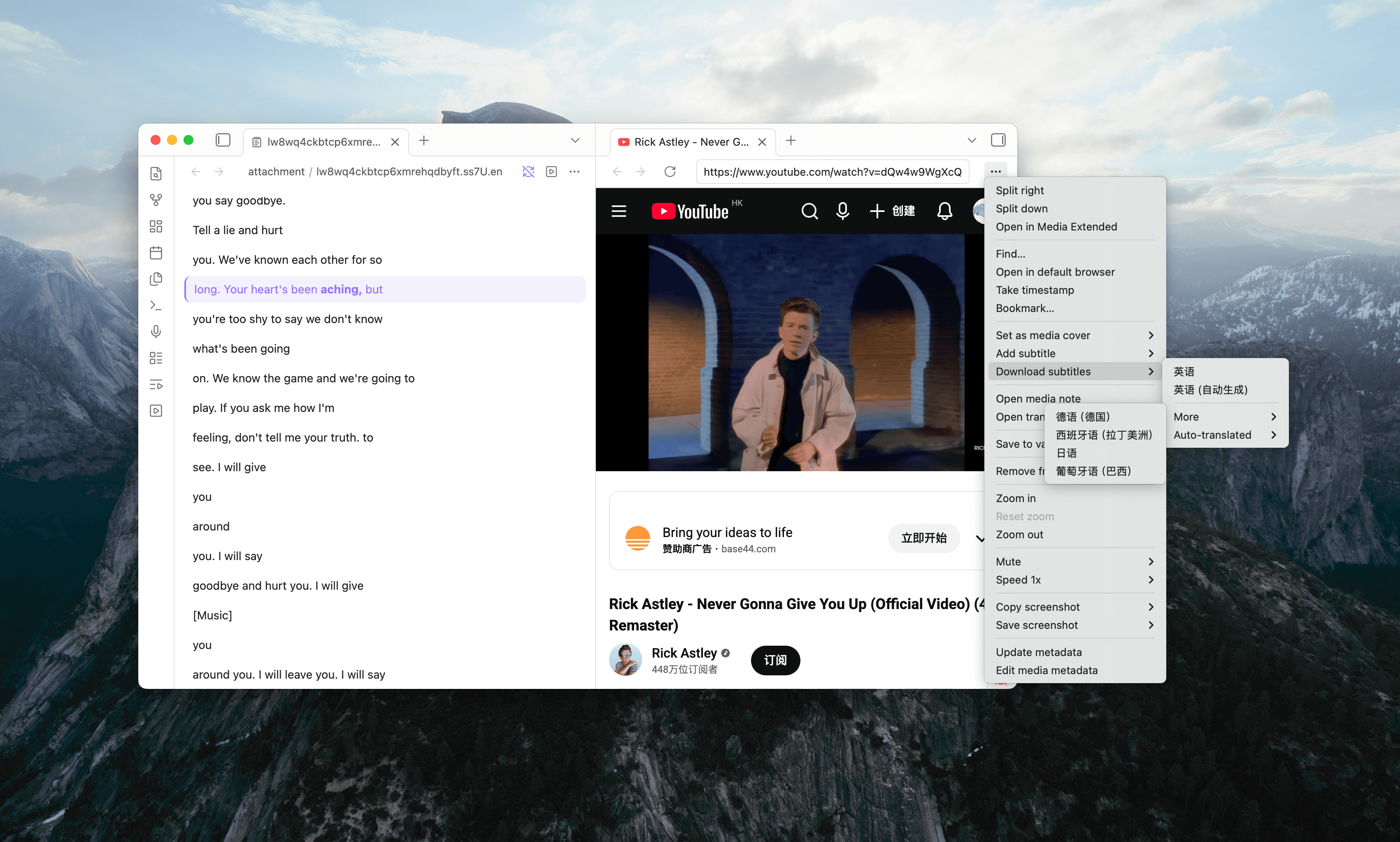Add new tab in right pane
Viewport: 1400px width, 842px height.
point(791,140)
